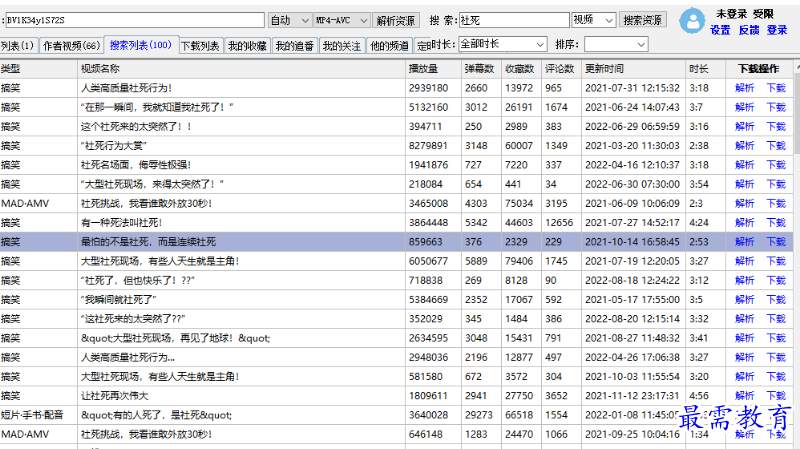Click the 解析资源 button

[x=396, y=20]
